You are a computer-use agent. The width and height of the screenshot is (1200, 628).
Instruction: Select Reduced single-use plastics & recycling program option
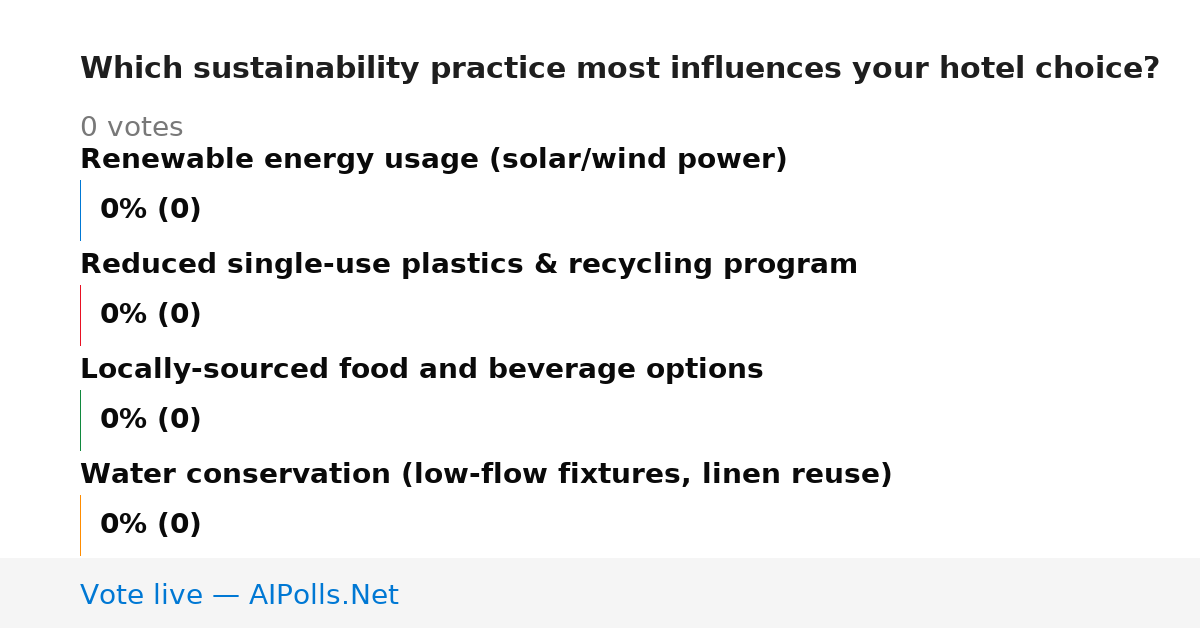tap(468, 265)
